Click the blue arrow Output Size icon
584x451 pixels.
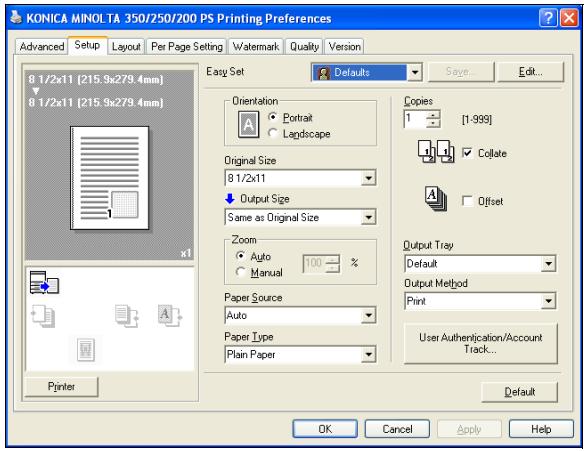[x=230, y=198]
